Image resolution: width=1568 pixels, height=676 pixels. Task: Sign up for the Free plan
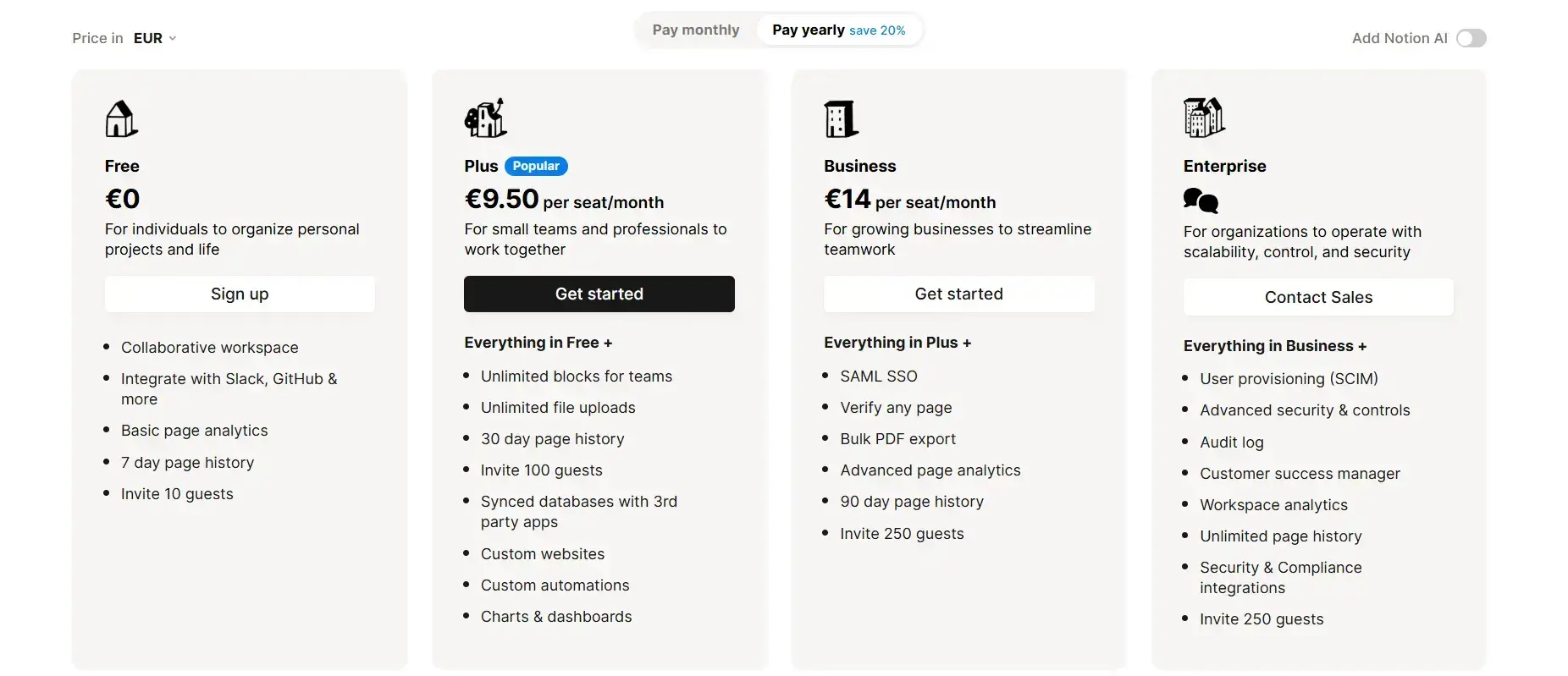coord(240,294)
